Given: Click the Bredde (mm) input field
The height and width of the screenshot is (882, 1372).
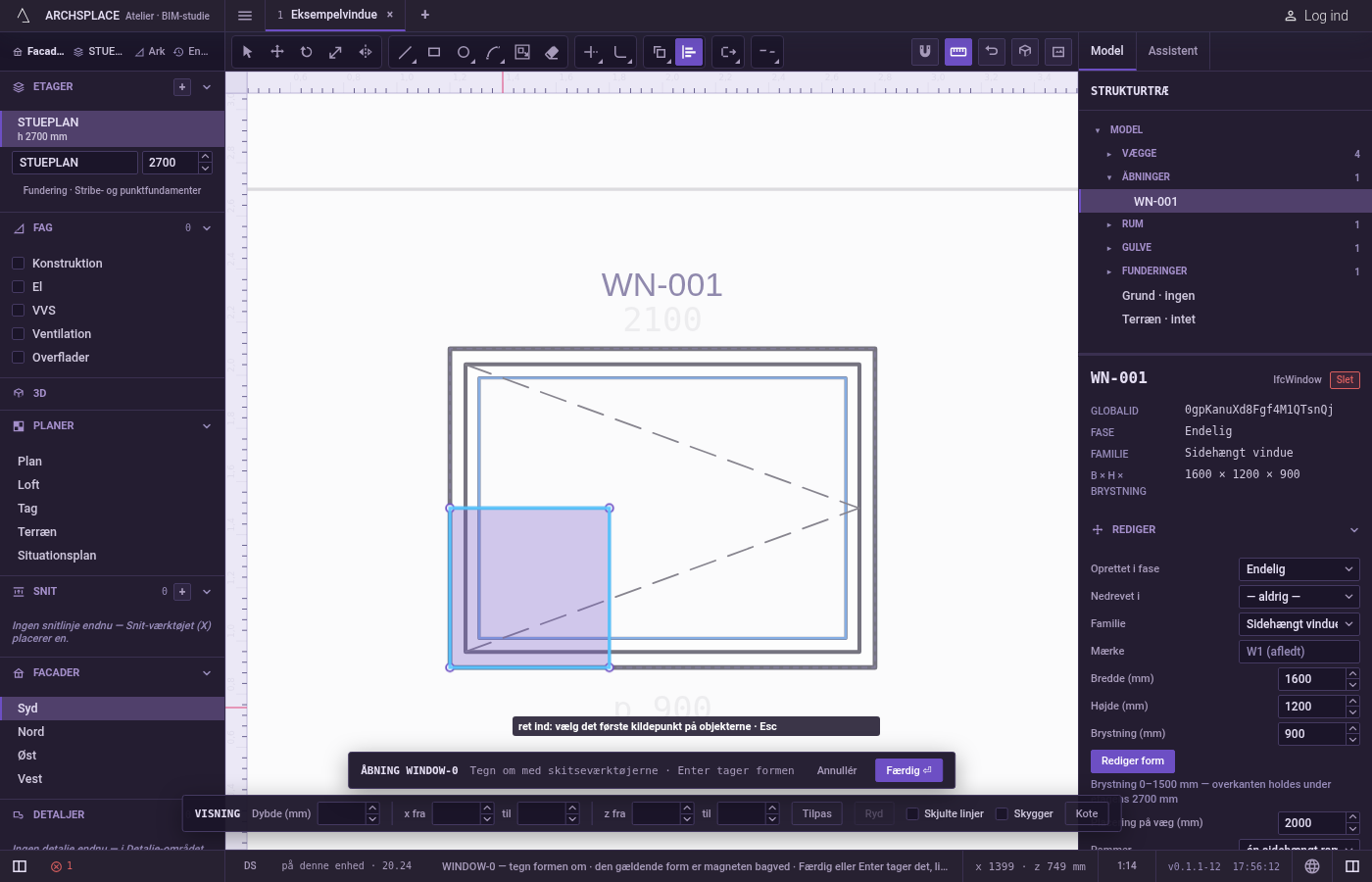Looking at the screenshot, I should [x=1312, y=679].
